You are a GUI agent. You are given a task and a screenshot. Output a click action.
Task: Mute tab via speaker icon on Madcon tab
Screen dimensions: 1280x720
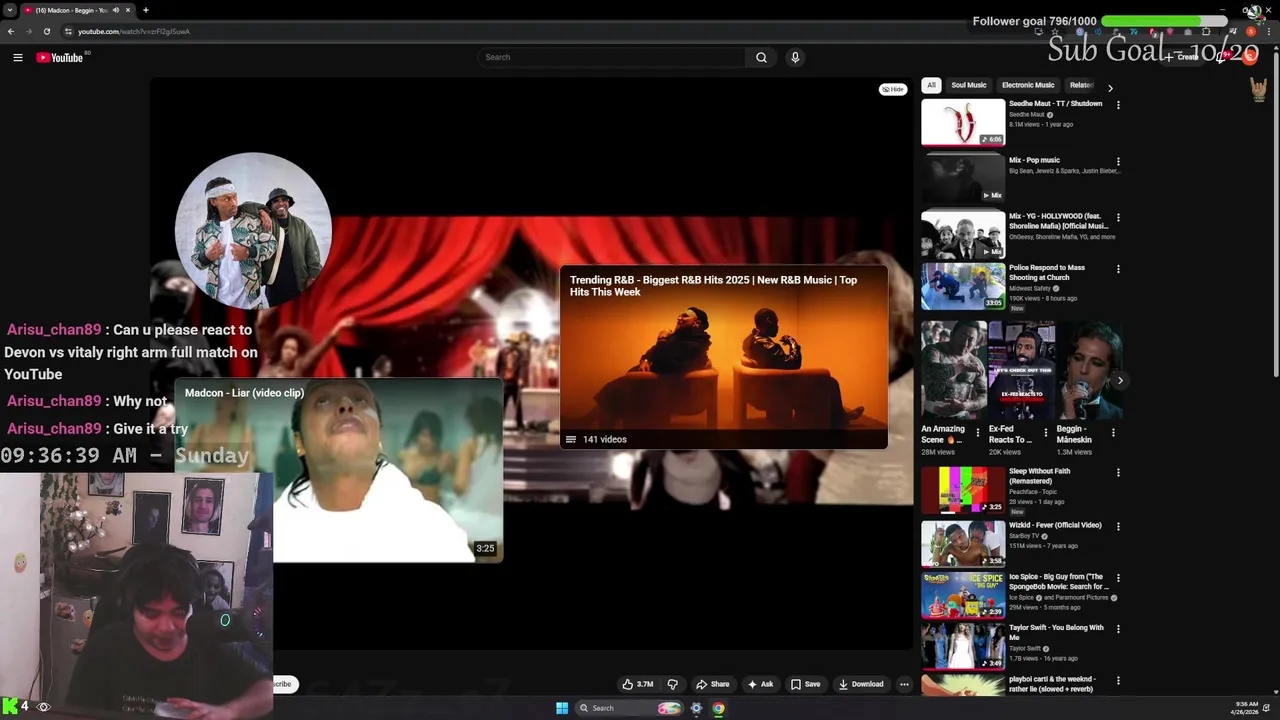coord(116,10)
